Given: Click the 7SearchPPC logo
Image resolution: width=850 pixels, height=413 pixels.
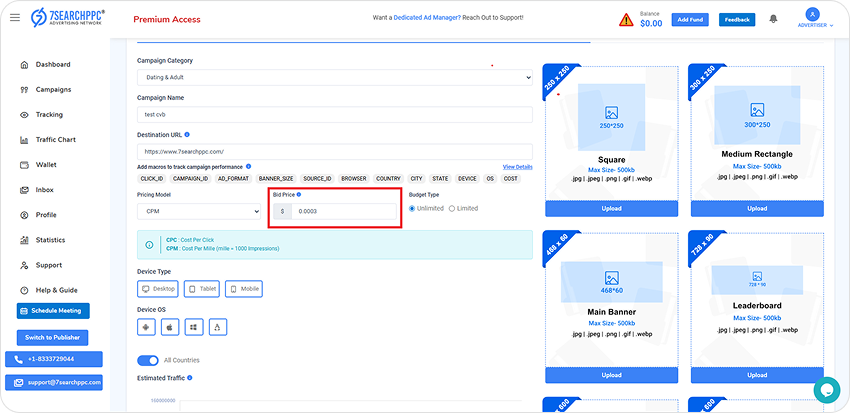Looking at the screenshot, I should pos(68,18).
